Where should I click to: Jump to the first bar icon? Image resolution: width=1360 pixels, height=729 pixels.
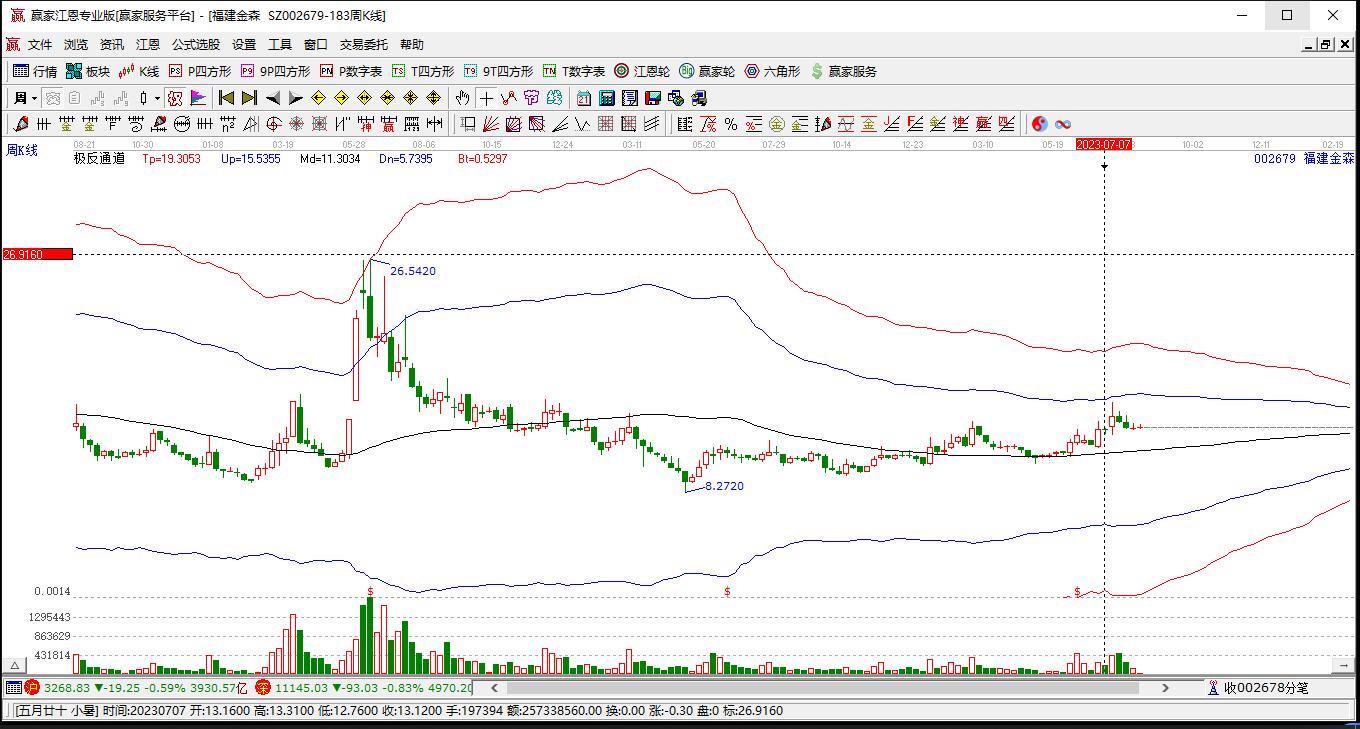tap(227, 98)
